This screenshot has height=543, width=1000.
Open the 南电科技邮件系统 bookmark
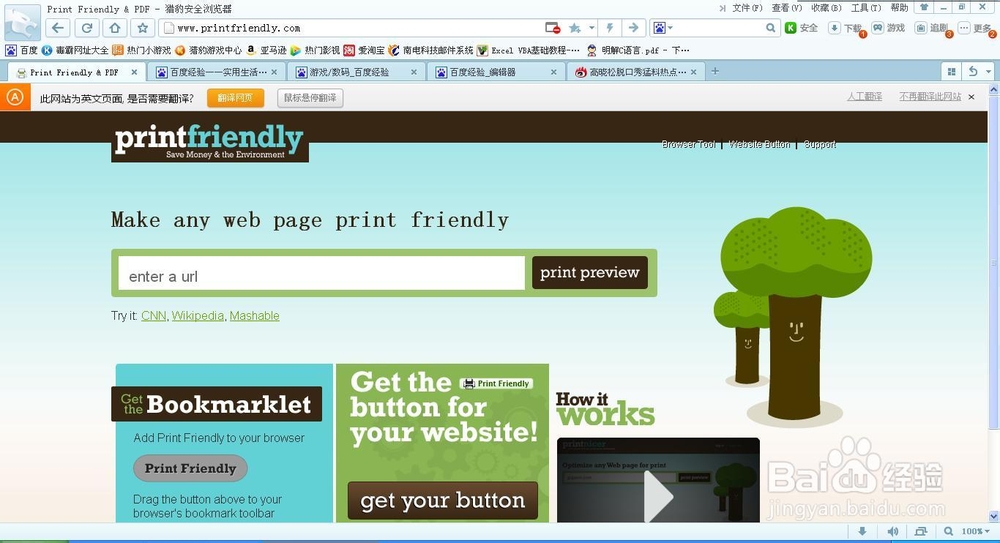click(x=431, y=50)
